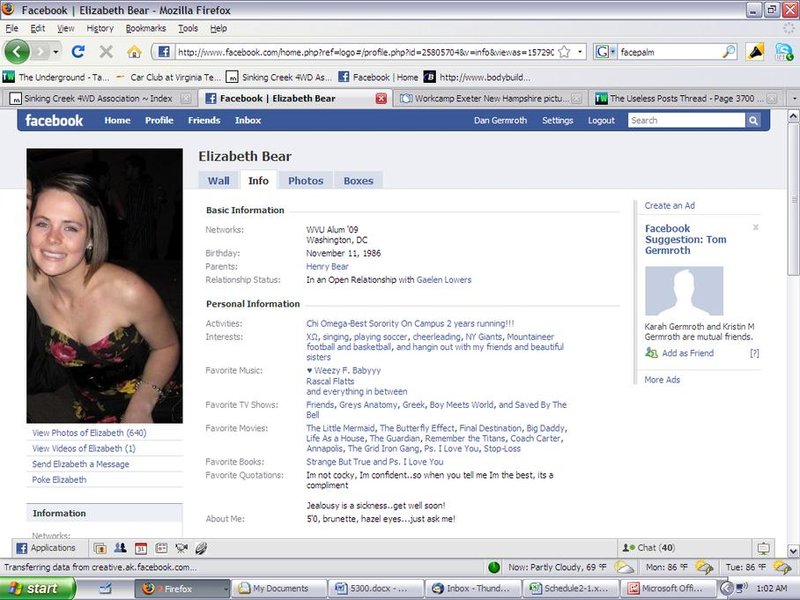Click the volume icon in system tray

point(742,588)
